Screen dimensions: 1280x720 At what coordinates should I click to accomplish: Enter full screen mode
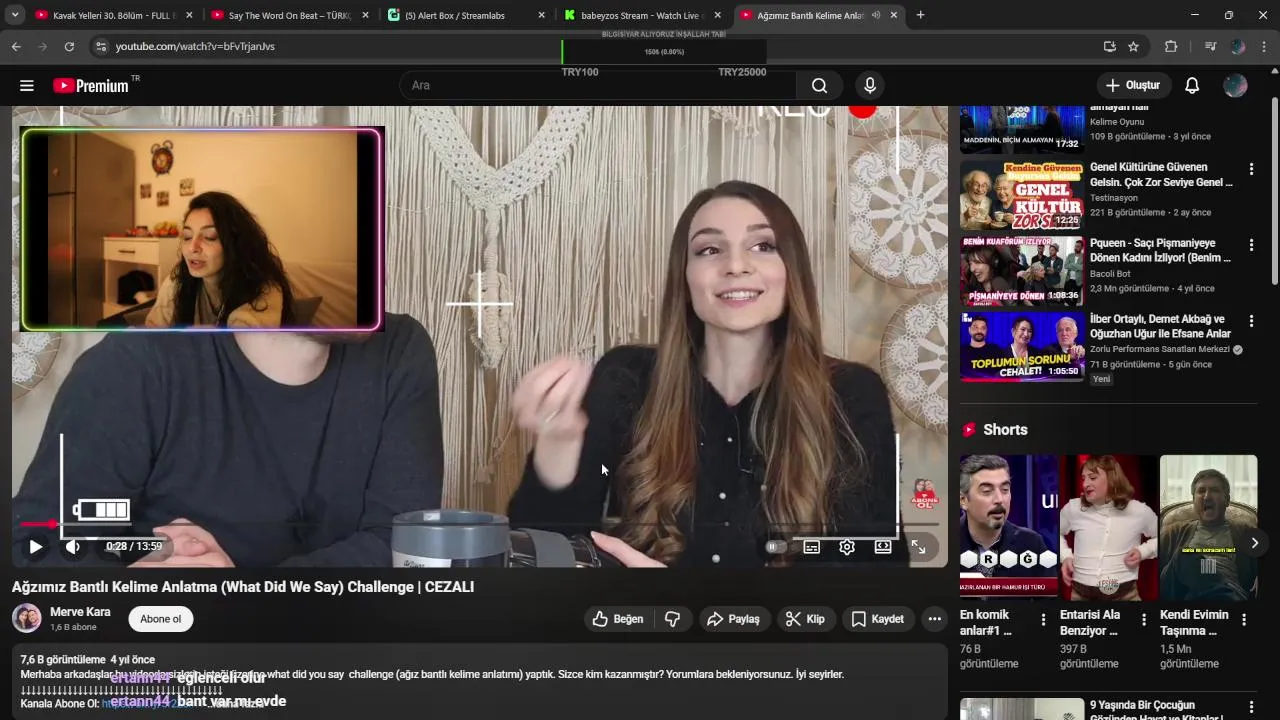[x=918, y=547]
